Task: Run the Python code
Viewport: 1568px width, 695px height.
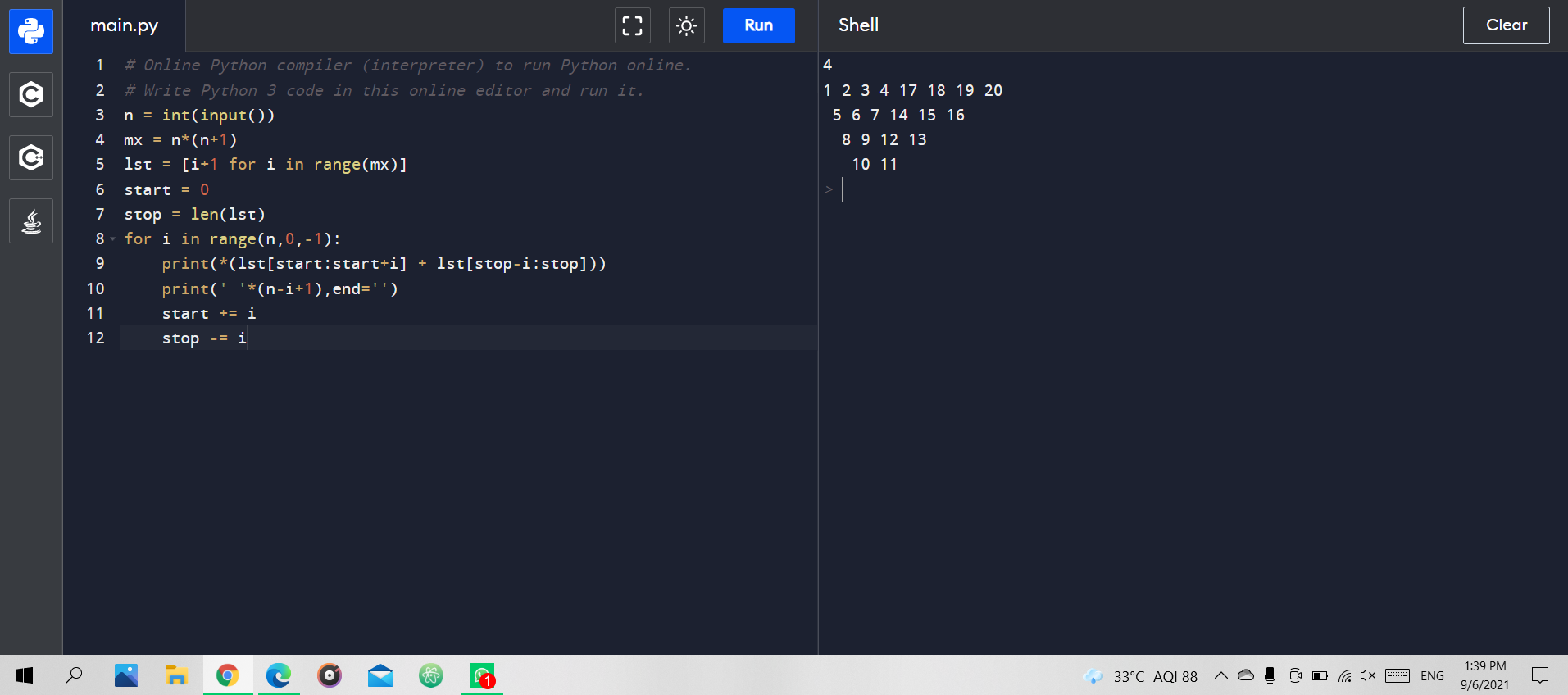Action: tap(758, 25)
